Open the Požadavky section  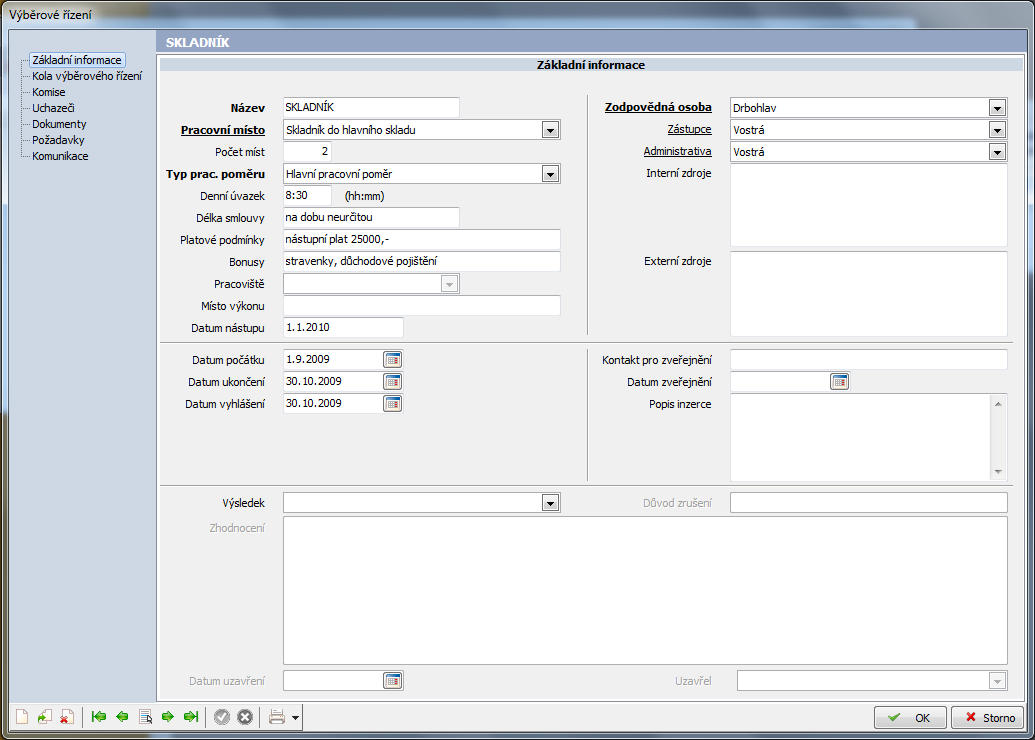[58, 140]
